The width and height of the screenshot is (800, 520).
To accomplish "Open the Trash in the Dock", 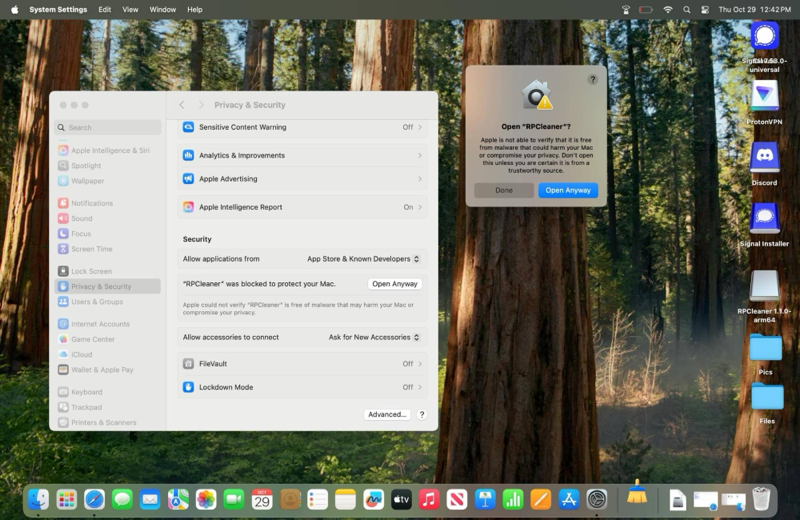I will (x=761, y=499).
